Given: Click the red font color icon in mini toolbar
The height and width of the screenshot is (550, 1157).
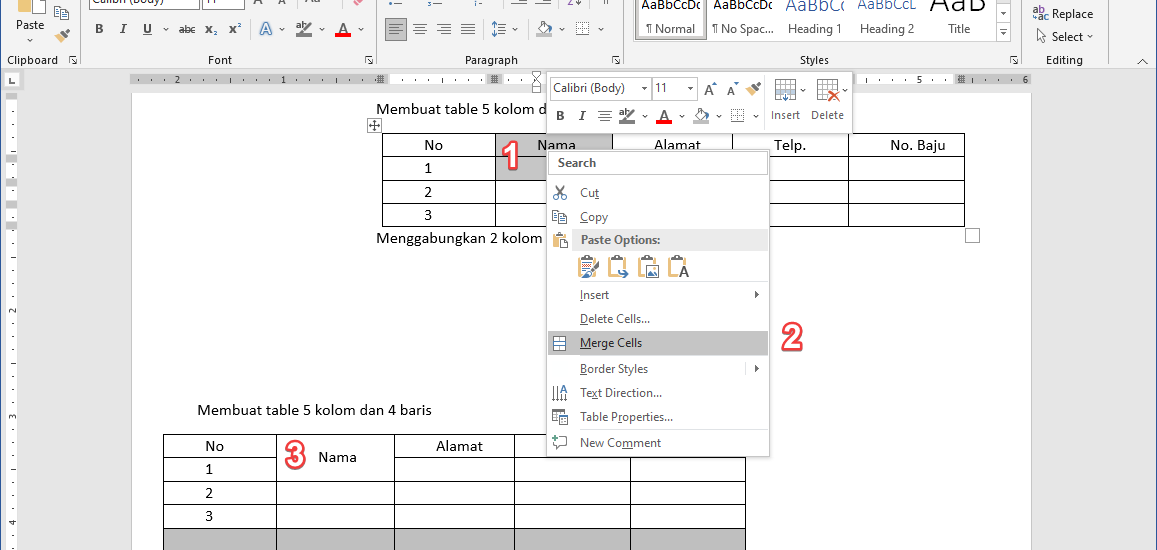Looking at the screenshot, I should pyautogui.click(x=664, y=116).
